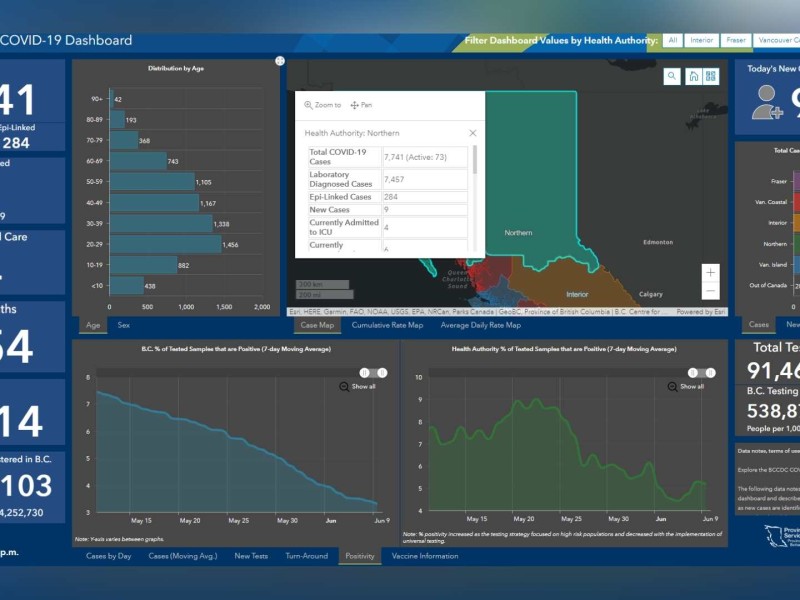Image resolution: width=800 pixels, height=600 pixels.
Task: Click Show all on Health Authority chart
Action: [x=686, y=386]
